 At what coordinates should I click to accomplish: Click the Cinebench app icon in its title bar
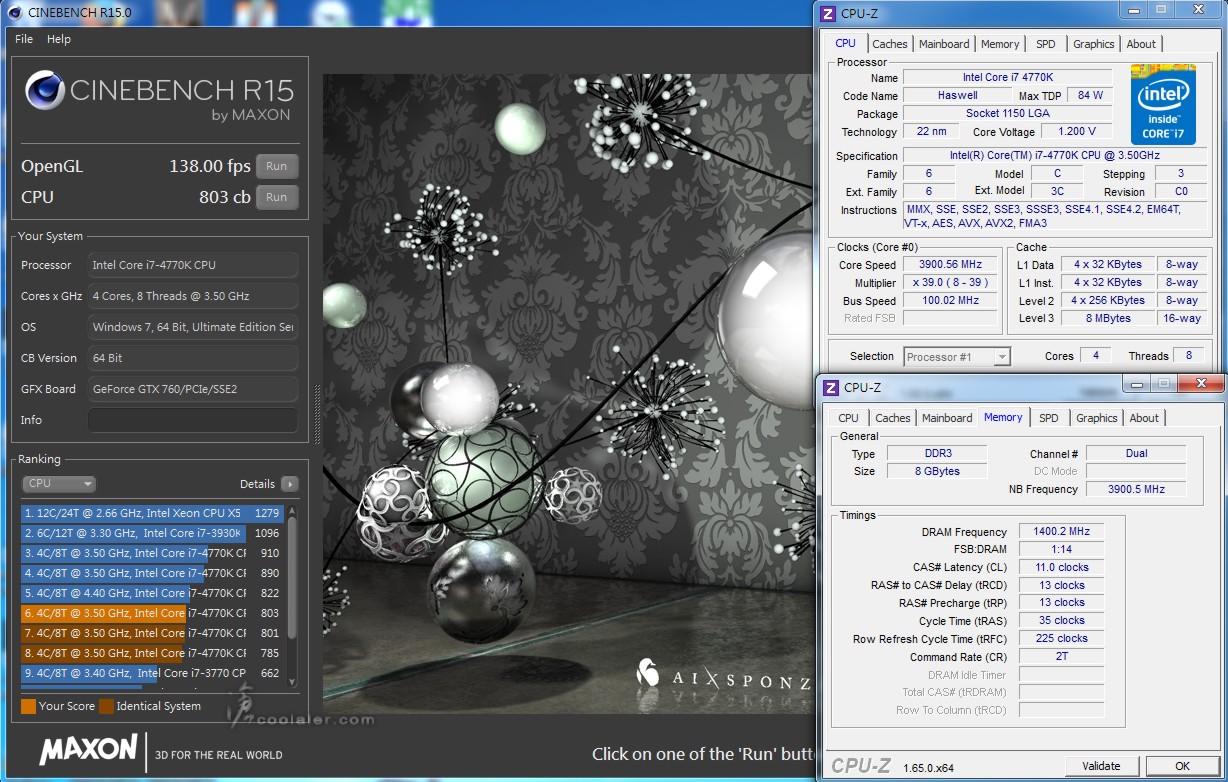point(13,12)
